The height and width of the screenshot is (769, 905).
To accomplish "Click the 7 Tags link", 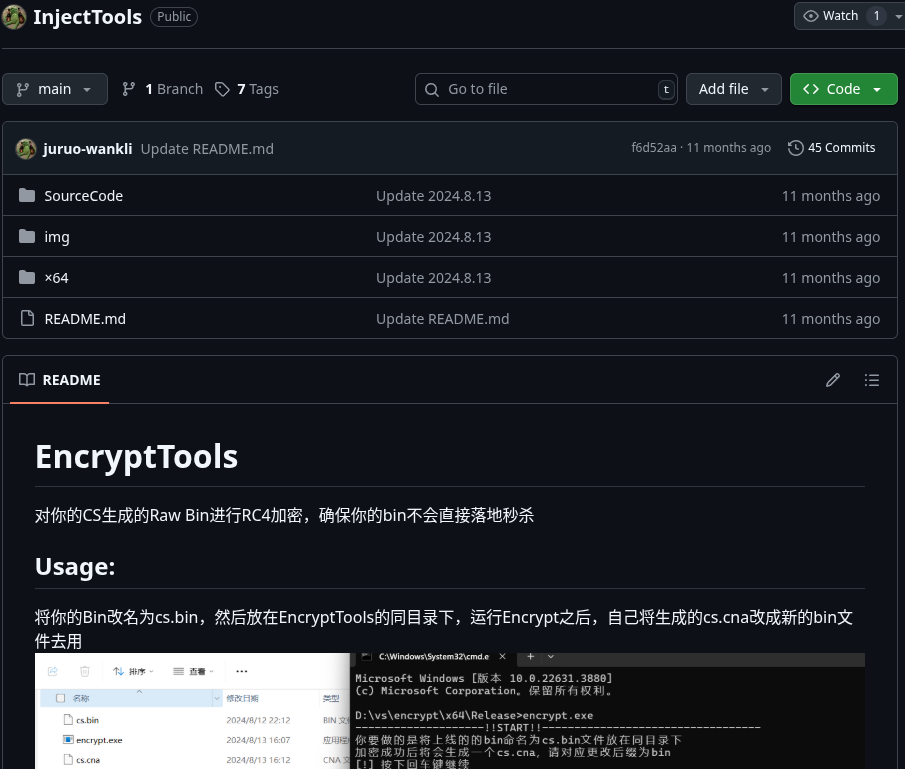I will 247,89.
